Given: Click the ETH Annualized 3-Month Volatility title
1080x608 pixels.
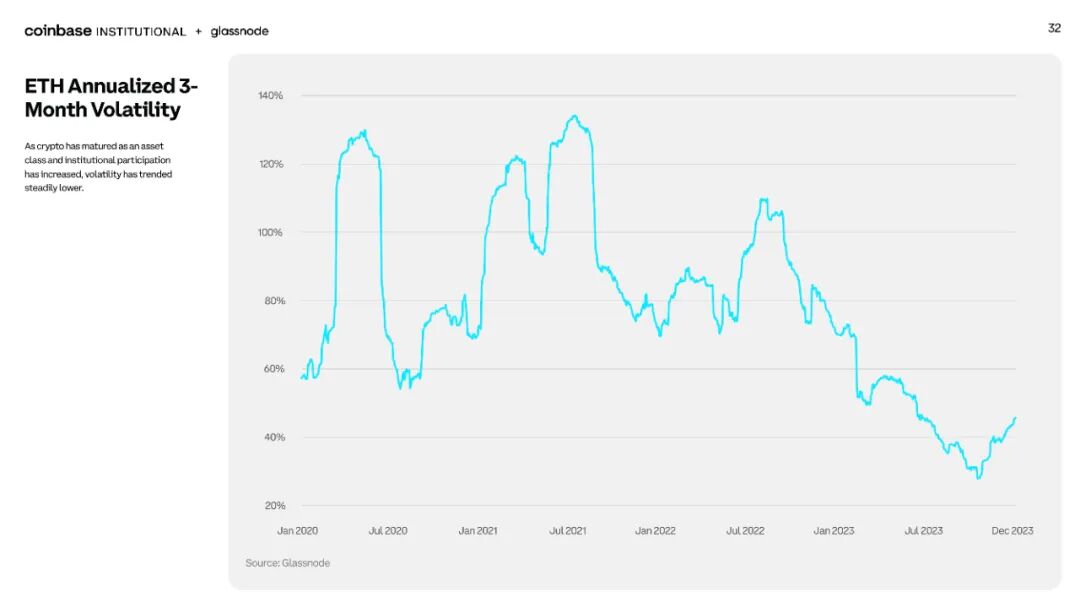Looking at the screenshot, I should point(111,98).
